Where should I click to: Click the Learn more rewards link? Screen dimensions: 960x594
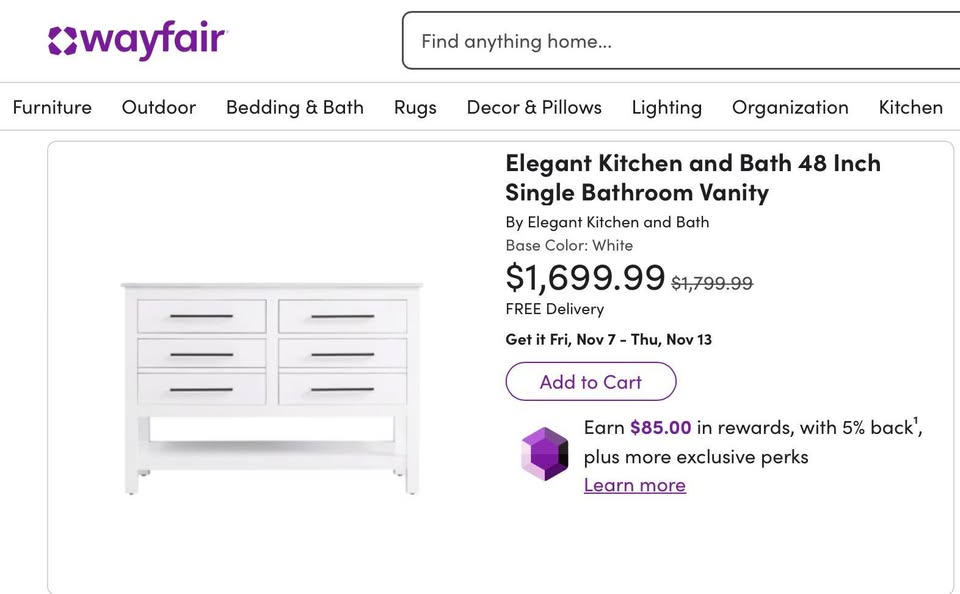[x=635, y=485]
